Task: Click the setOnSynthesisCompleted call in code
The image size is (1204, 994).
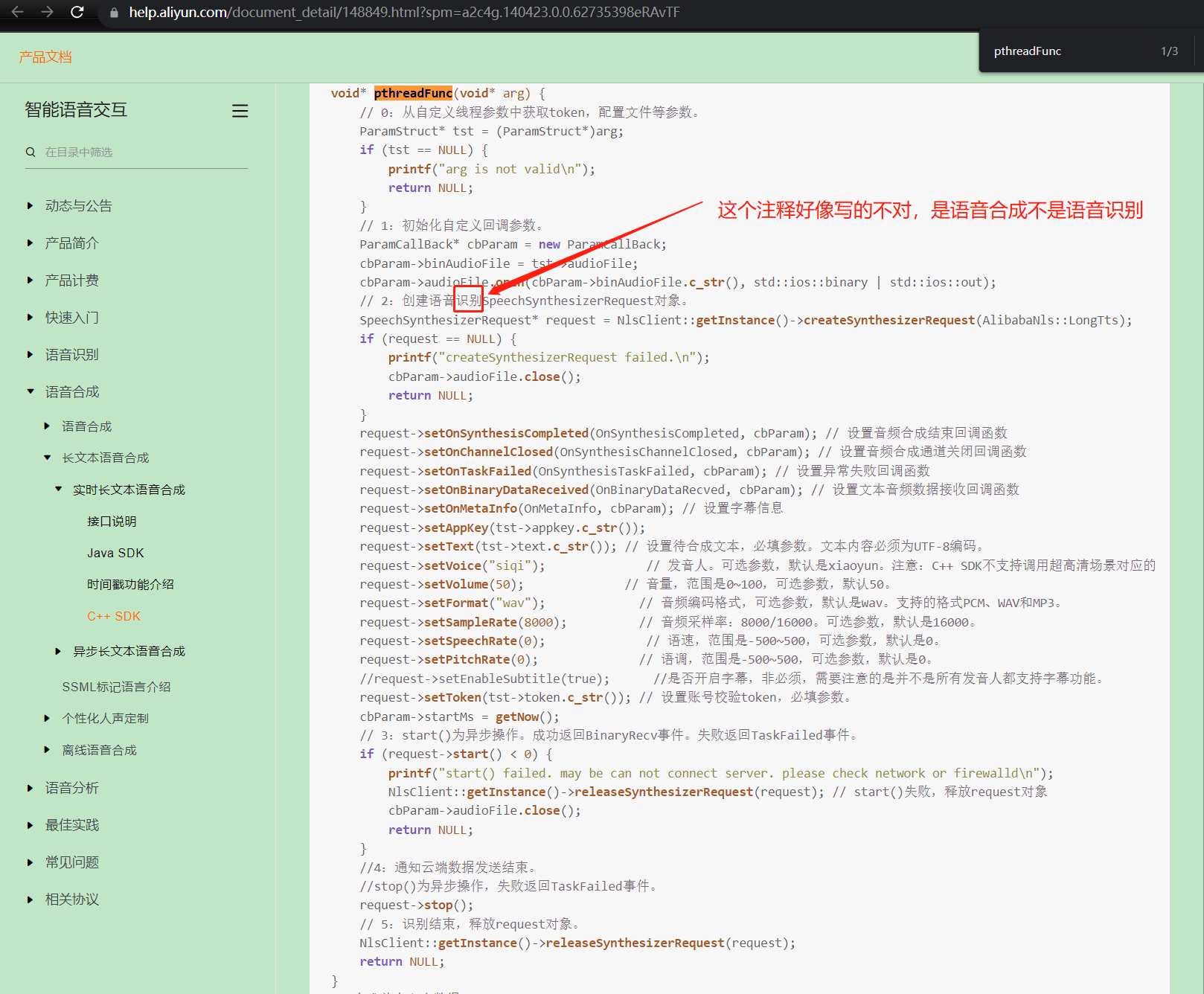Action: [506, 433]
